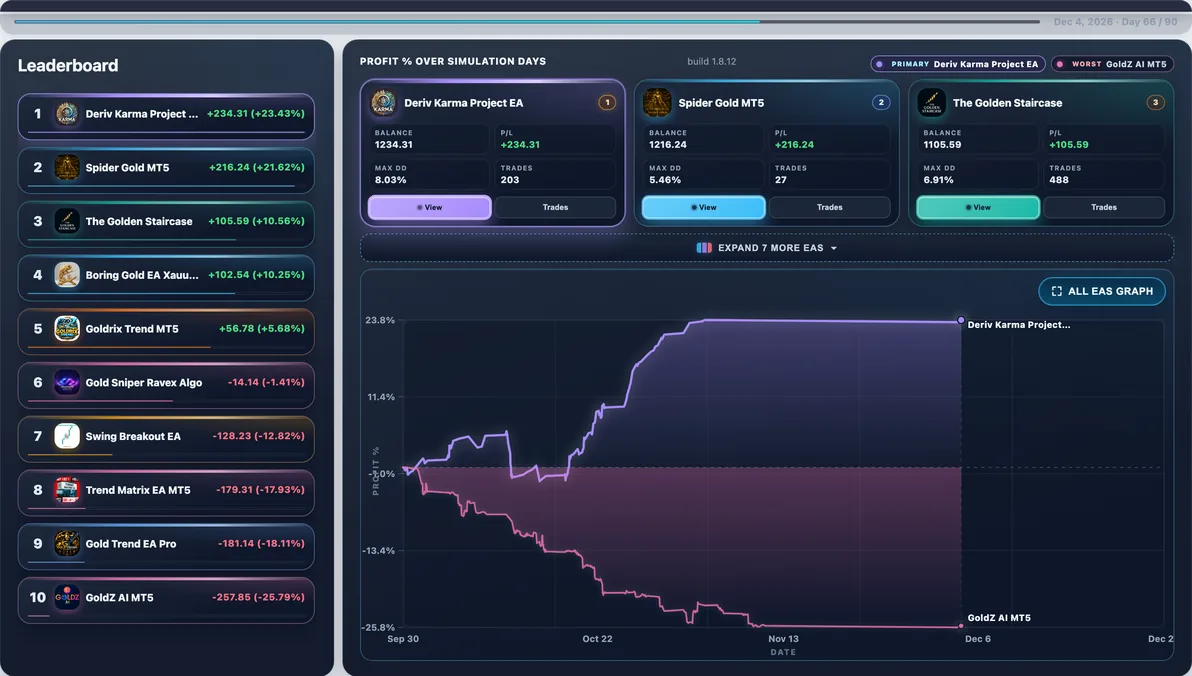Click the 23.8% profit axis label
Screen dimensions: 1192x676
pos(380,320)
